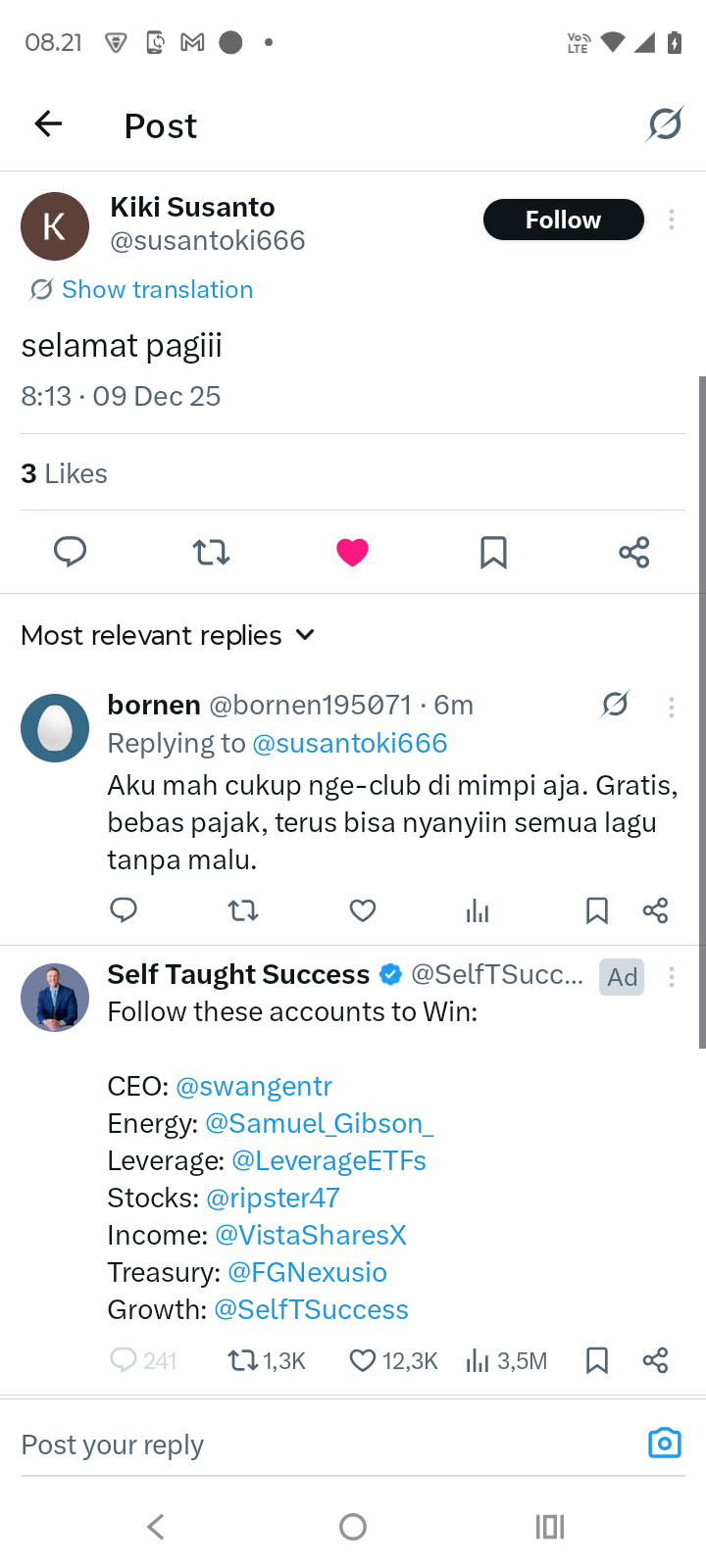Screen dimensions: 706x1568
Task: View analytics icon on bornen's reply
Action: click(478, 911)
